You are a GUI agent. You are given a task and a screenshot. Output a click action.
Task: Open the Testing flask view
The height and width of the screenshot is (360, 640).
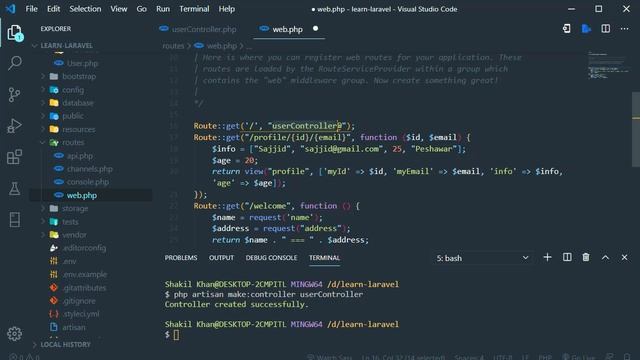[x=15, y=188]
